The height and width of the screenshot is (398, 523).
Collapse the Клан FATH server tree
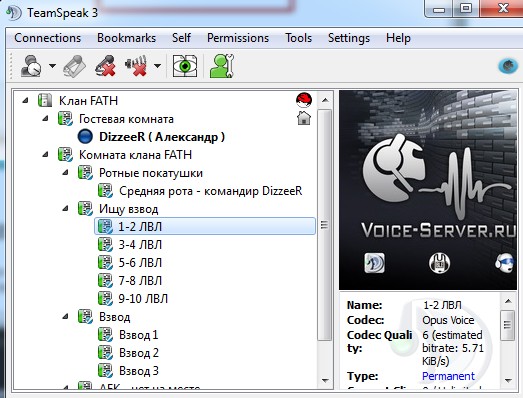point(25,100)
